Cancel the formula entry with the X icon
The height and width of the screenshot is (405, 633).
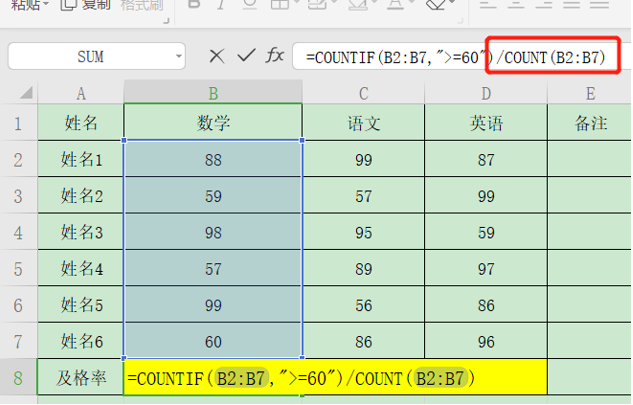217,56
